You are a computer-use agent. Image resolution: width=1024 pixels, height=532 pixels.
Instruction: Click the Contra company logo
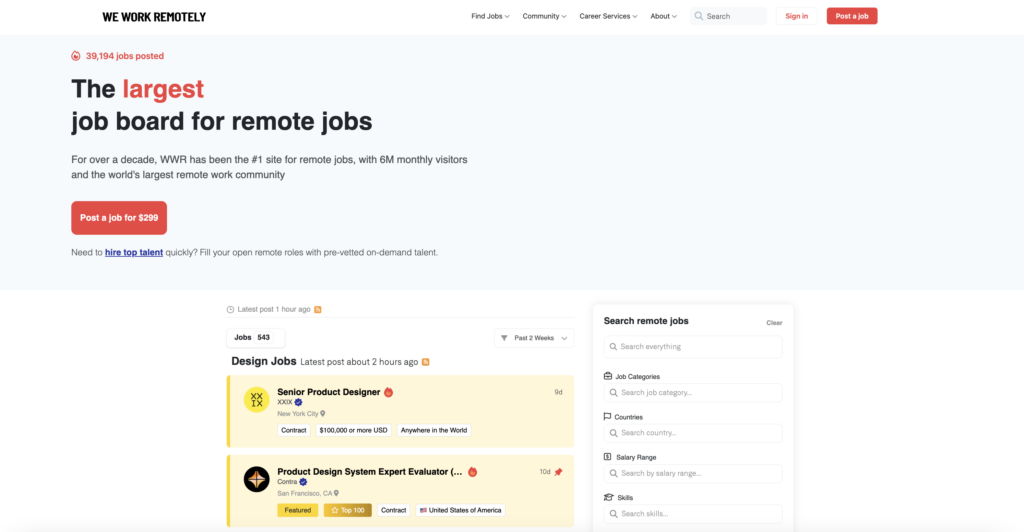[257, 479]
